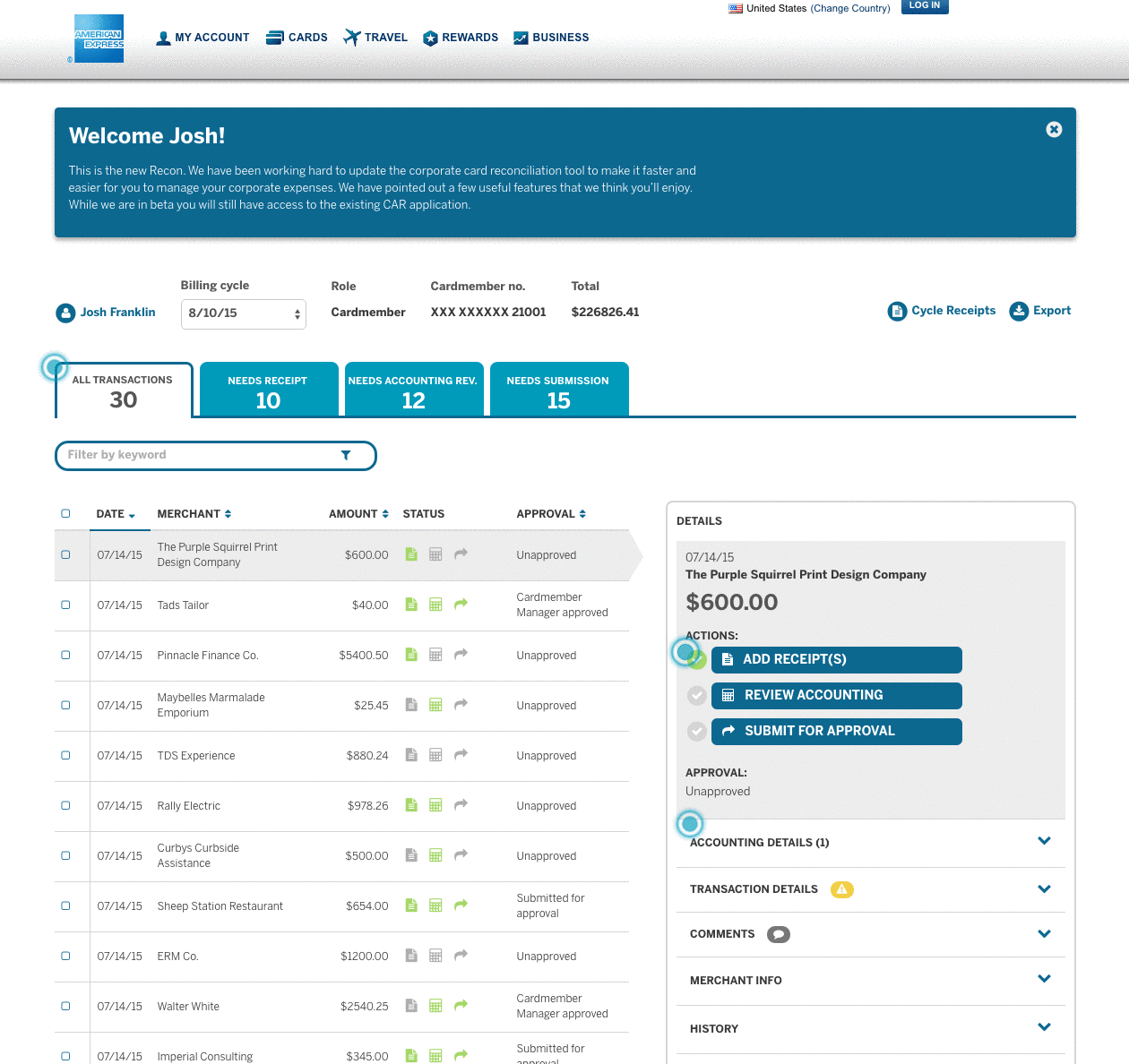Click the filter funnel icon
The image size is (1129, 1064).
[346, 455]
